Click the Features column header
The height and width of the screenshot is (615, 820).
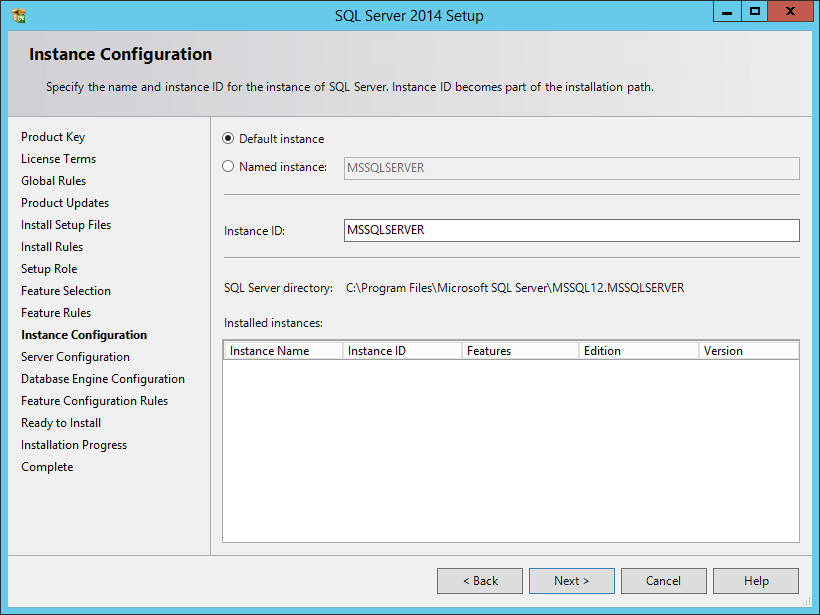click(520, 351)
